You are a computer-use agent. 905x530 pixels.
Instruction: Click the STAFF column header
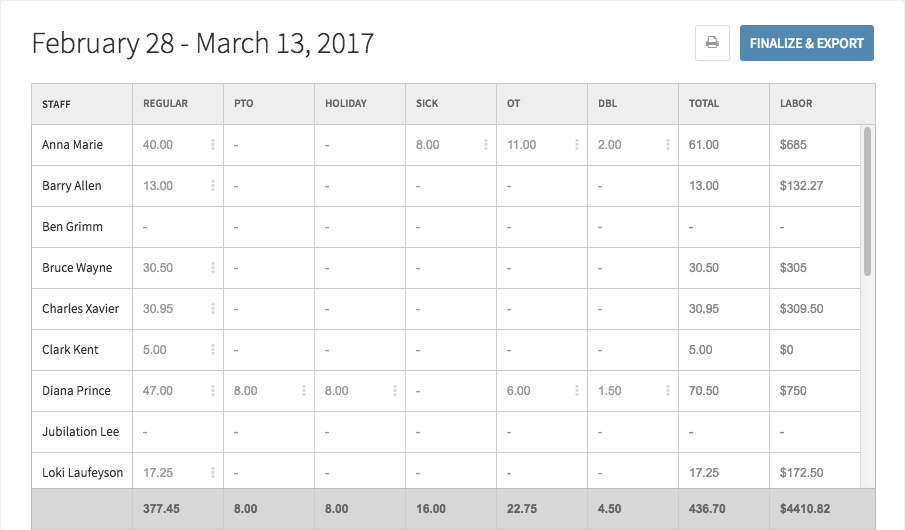(56, 104)
